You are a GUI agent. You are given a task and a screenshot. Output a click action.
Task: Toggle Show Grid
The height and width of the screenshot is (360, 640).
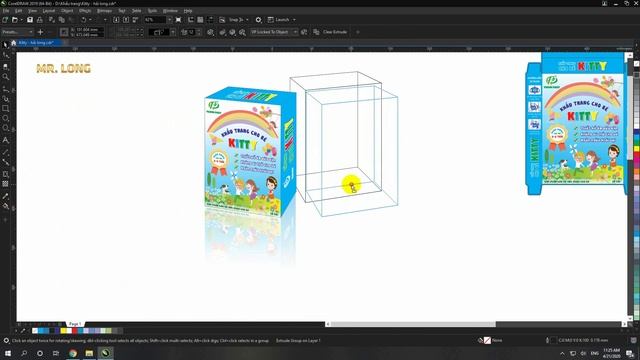point(200,20)
